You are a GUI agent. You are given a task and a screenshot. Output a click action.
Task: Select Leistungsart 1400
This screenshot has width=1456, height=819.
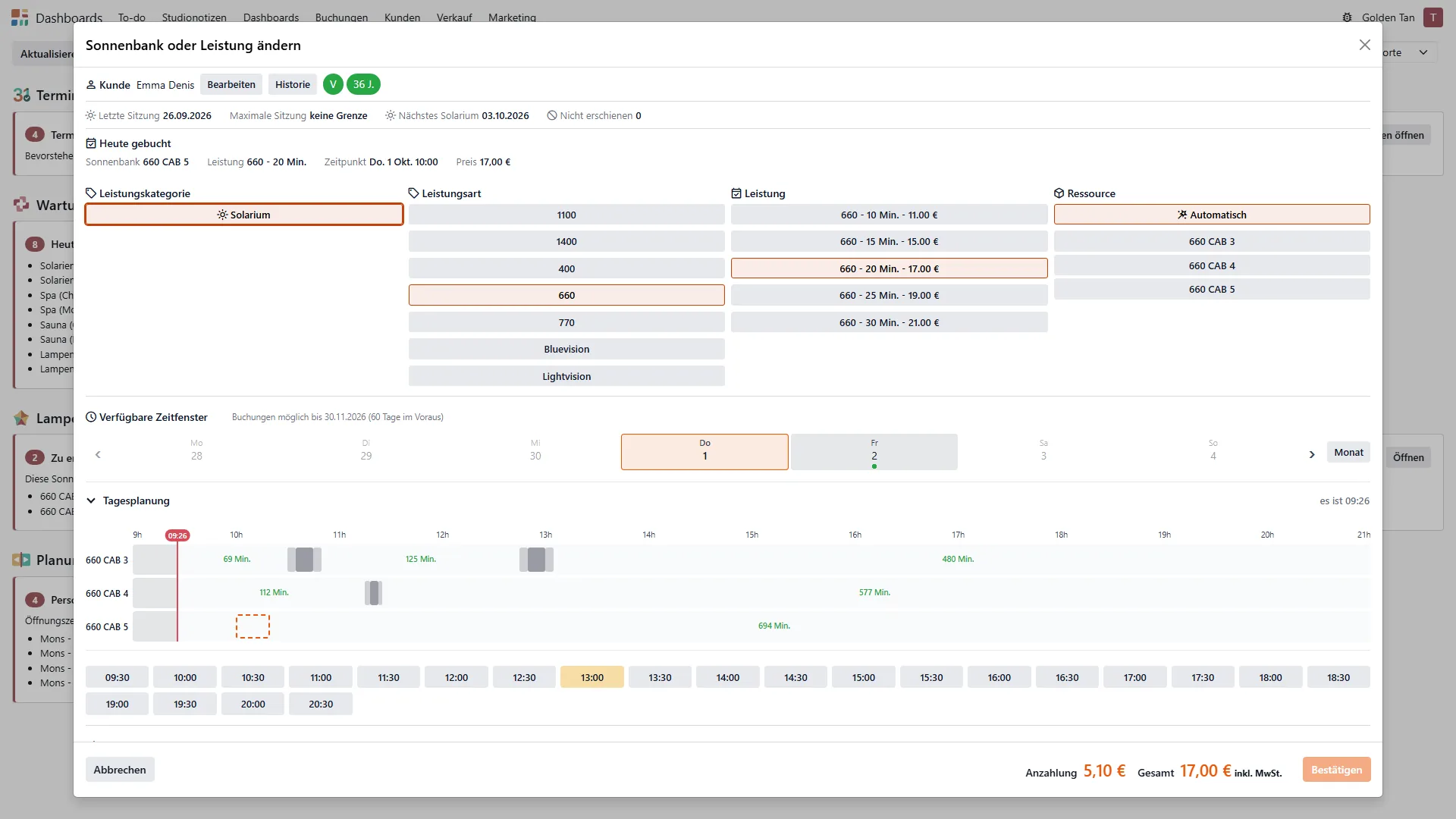pos(566,241)
